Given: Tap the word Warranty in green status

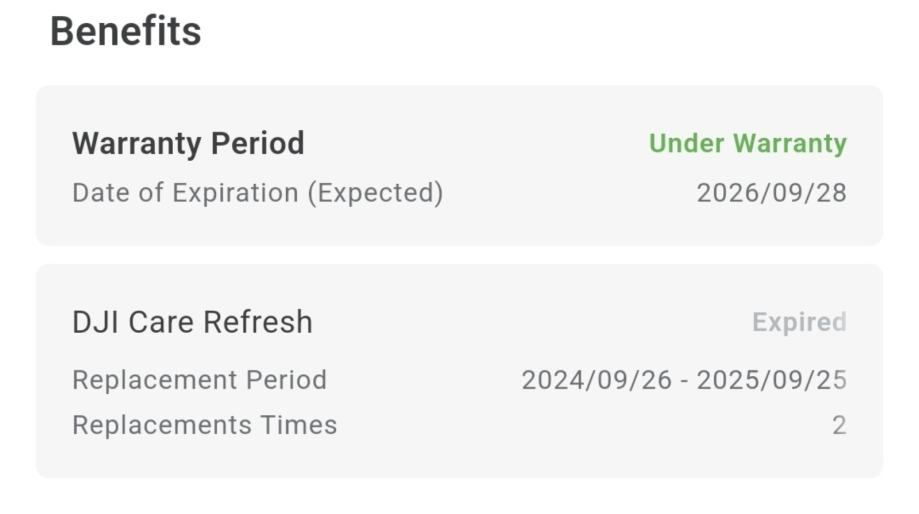Looking at the screenshot, I should coord(788,143).
